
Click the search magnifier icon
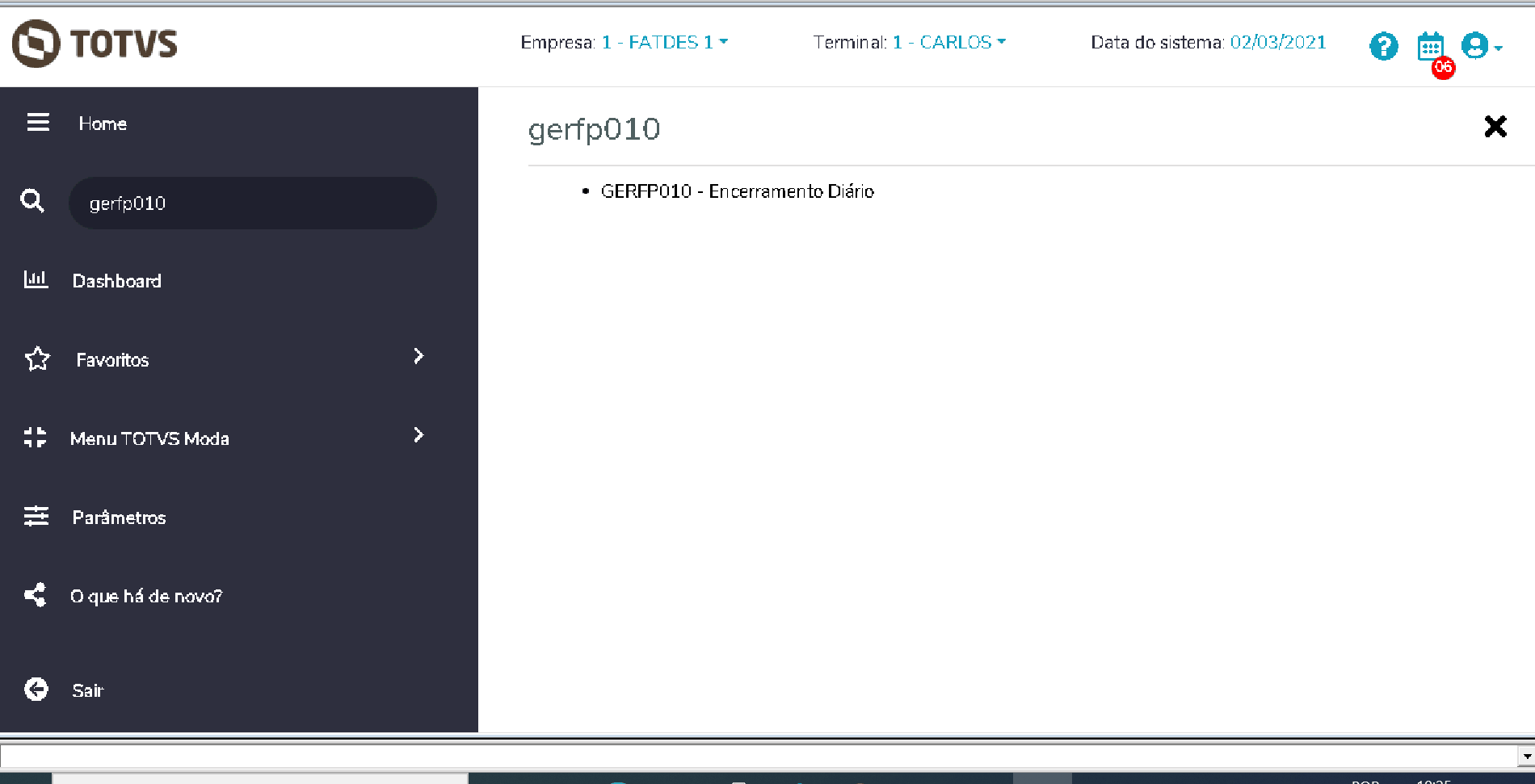(32, 201)
